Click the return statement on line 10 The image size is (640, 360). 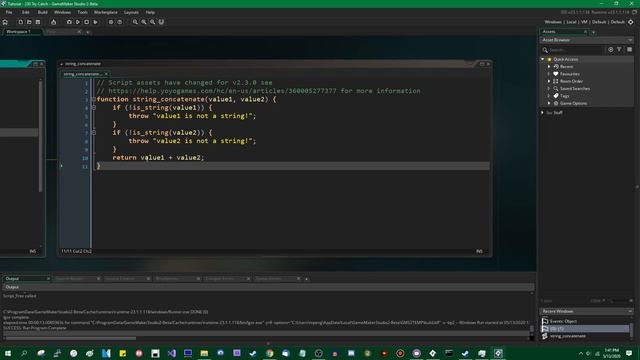(158, 158)
